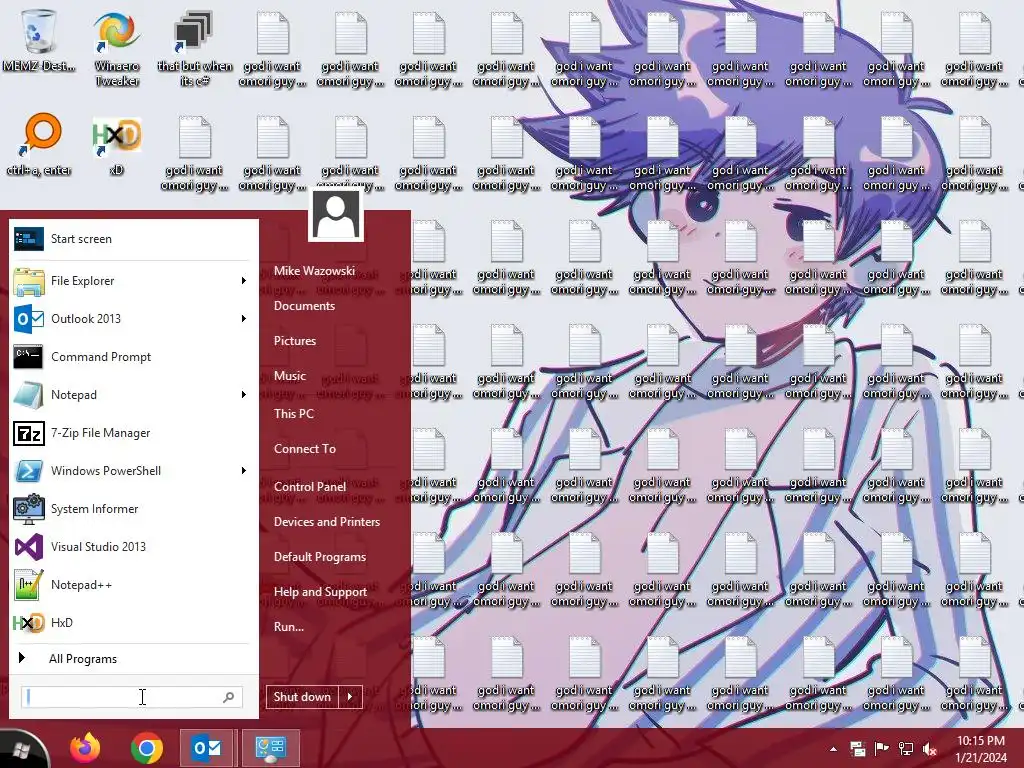Open Pictures from Start menu
1024x768 pixels.
click(295, 341)
